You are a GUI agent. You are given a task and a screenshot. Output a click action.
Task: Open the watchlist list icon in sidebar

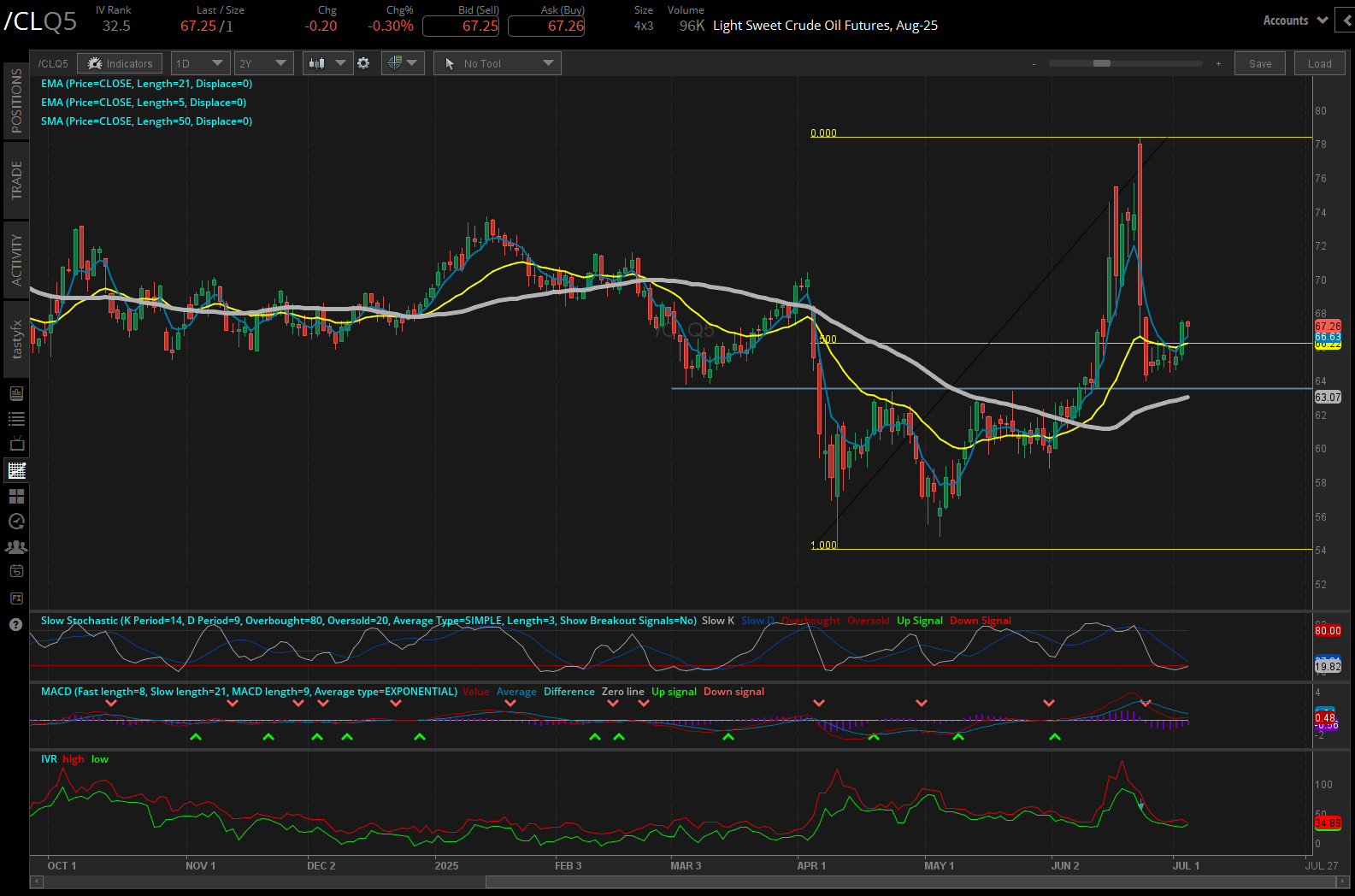[16, 419]
